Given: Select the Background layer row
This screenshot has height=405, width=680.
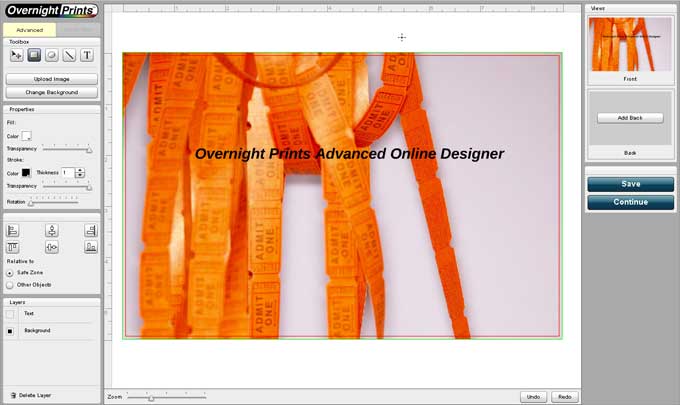Looking at the screenshot, I should click(52, 331).
